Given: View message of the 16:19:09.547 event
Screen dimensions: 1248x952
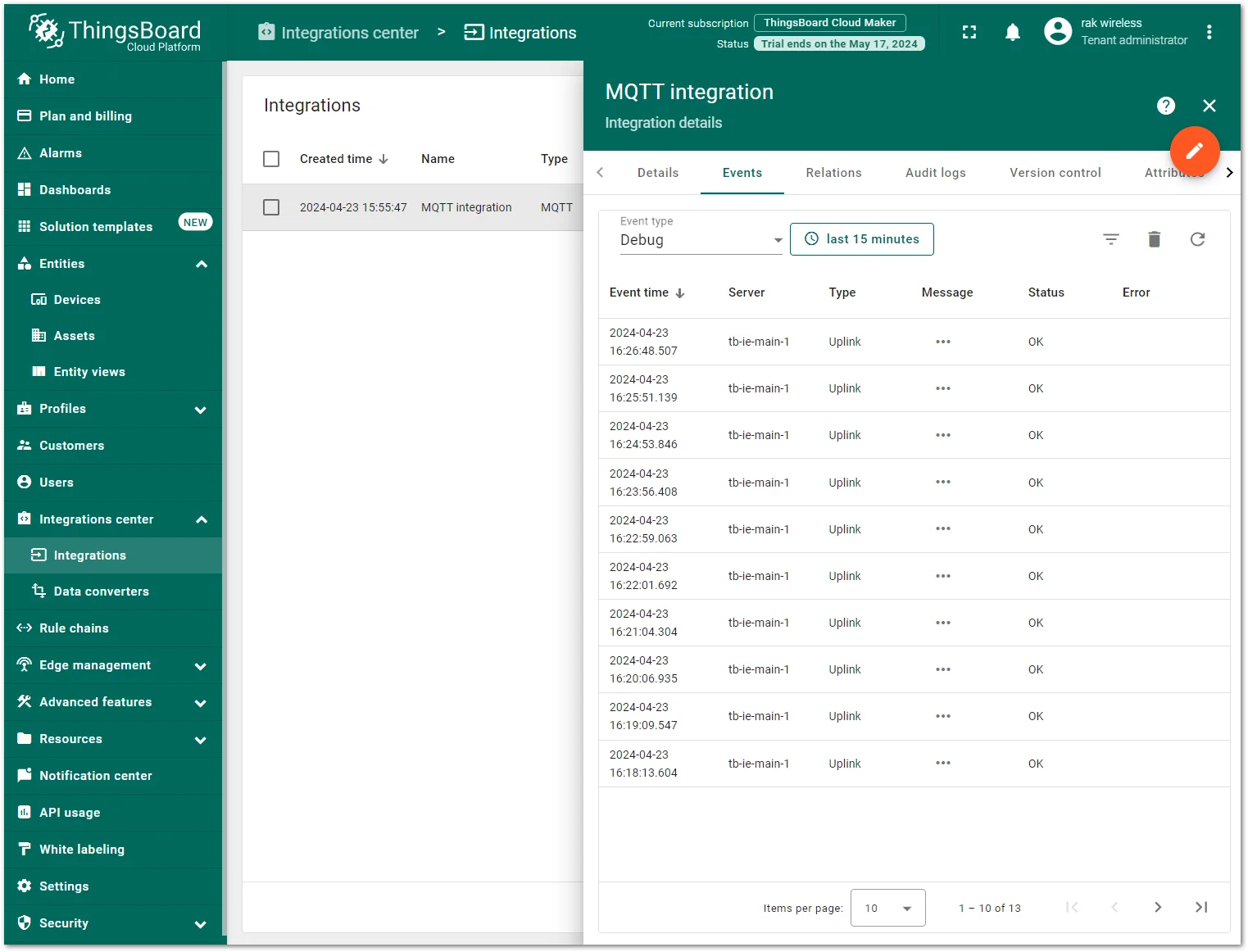Looking at the screenshot, I should 943,716.
